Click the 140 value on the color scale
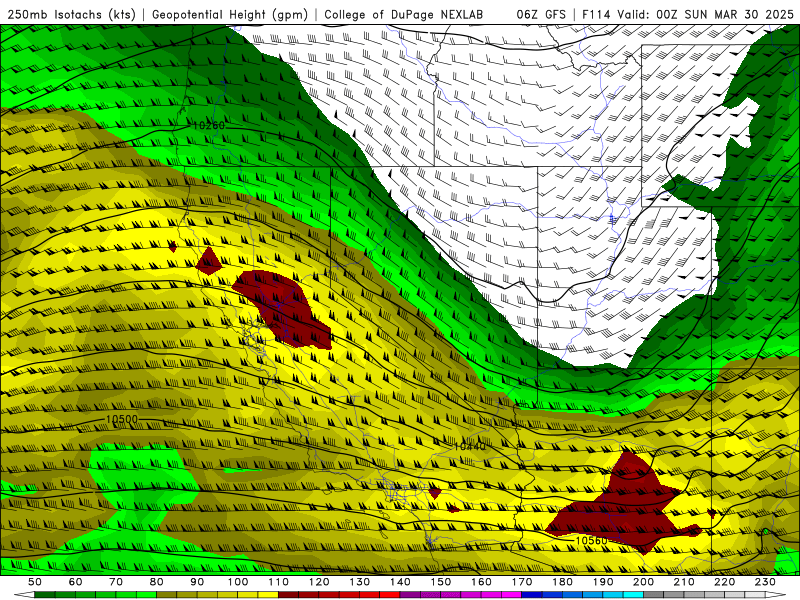800x600 pixels. coord(400,582)
